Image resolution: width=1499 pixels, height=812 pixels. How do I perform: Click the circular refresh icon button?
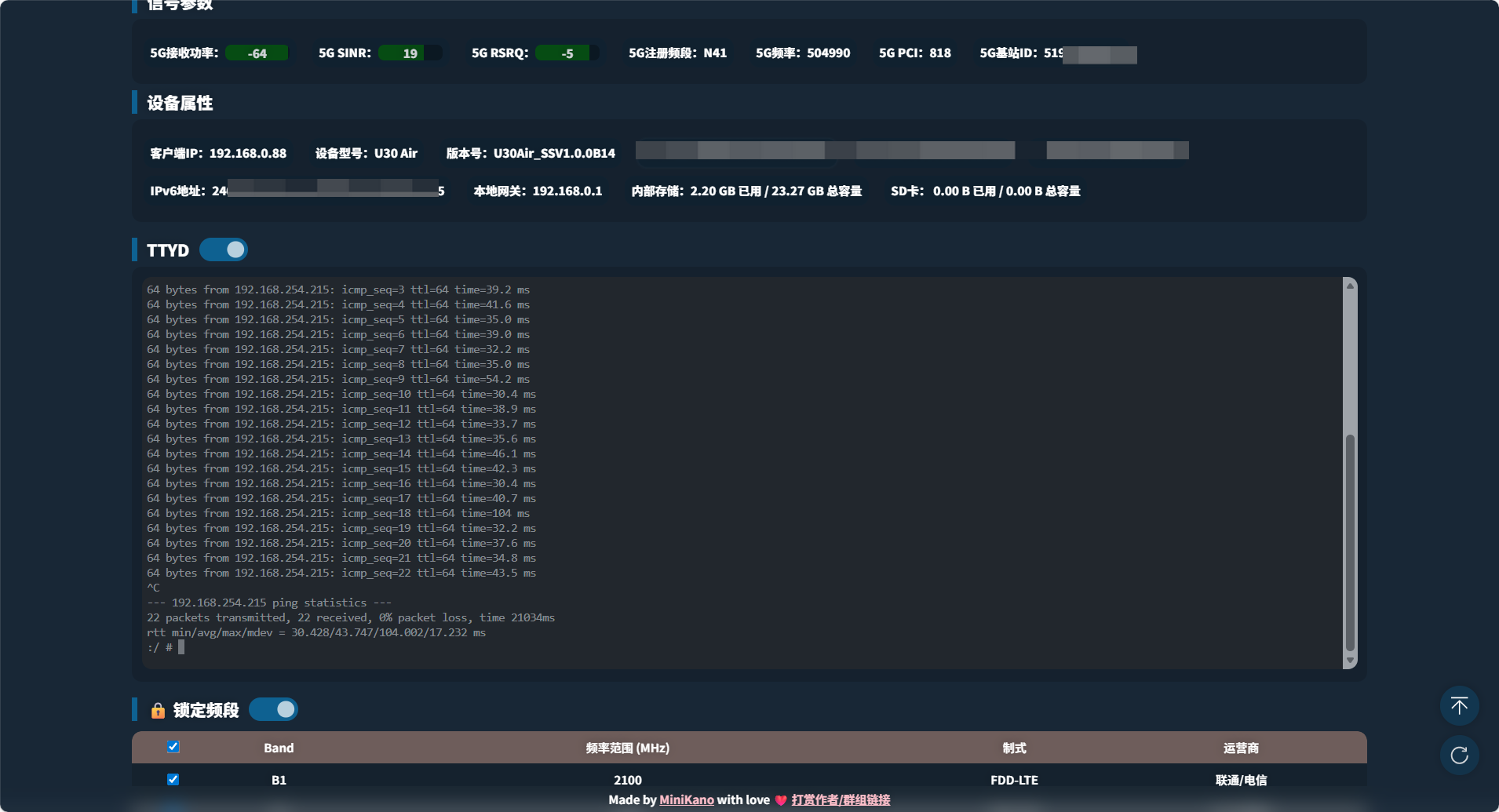click(1459, 756)
